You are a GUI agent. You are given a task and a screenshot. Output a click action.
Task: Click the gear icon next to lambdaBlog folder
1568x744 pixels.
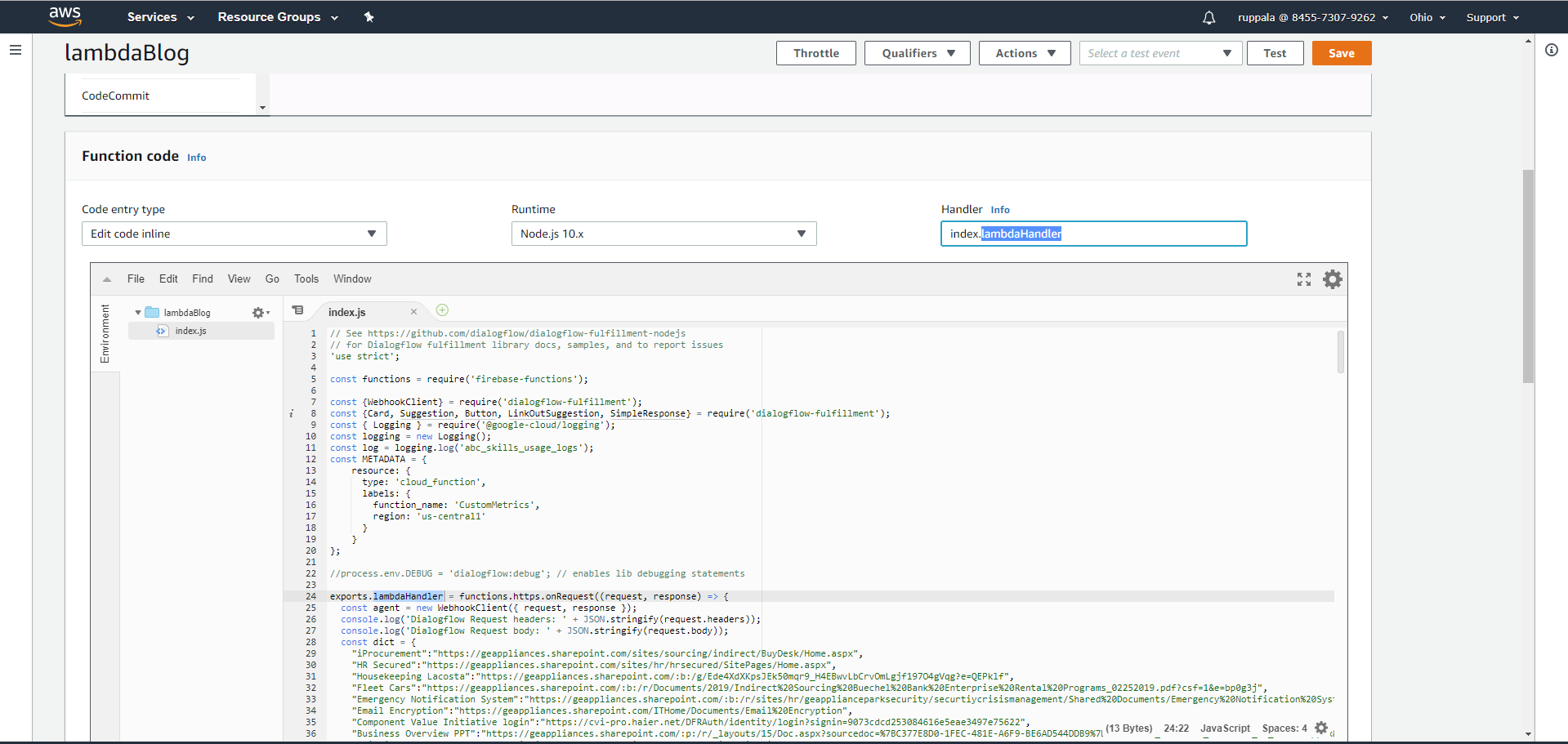pyautogui.click(x=257, y=312)
